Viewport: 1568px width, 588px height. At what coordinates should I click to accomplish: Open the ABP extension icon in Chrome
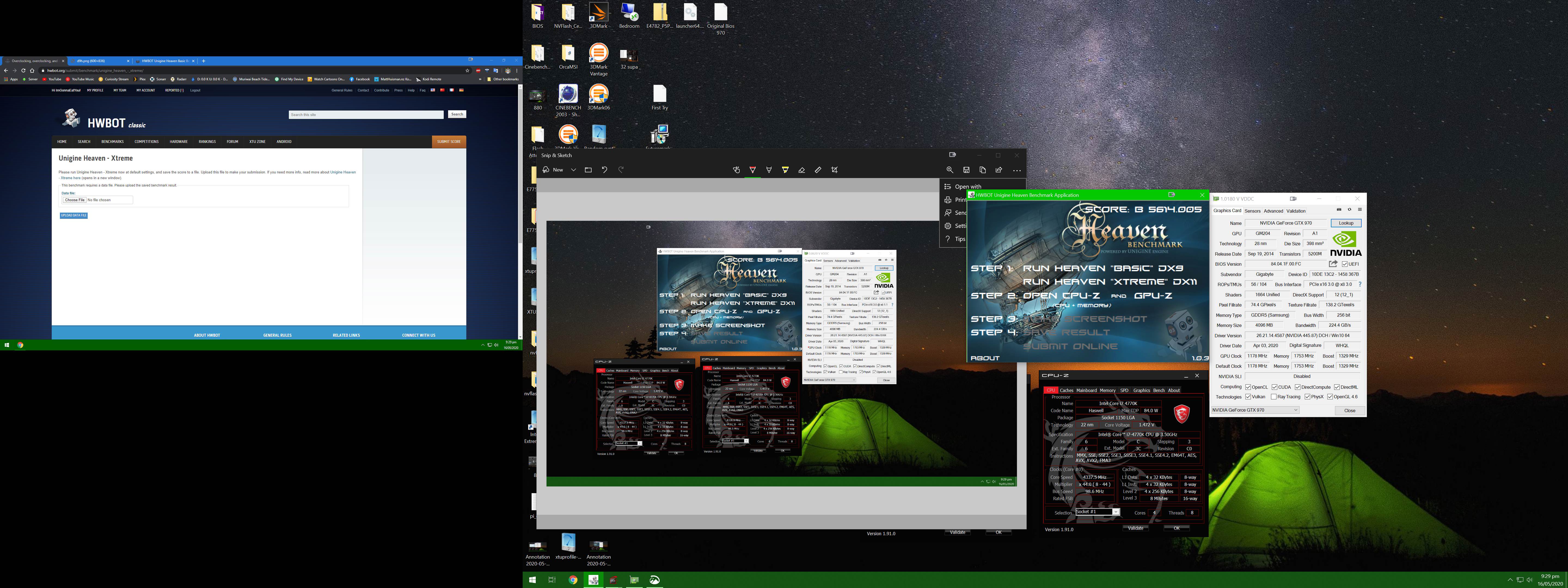tap(479, 71)
